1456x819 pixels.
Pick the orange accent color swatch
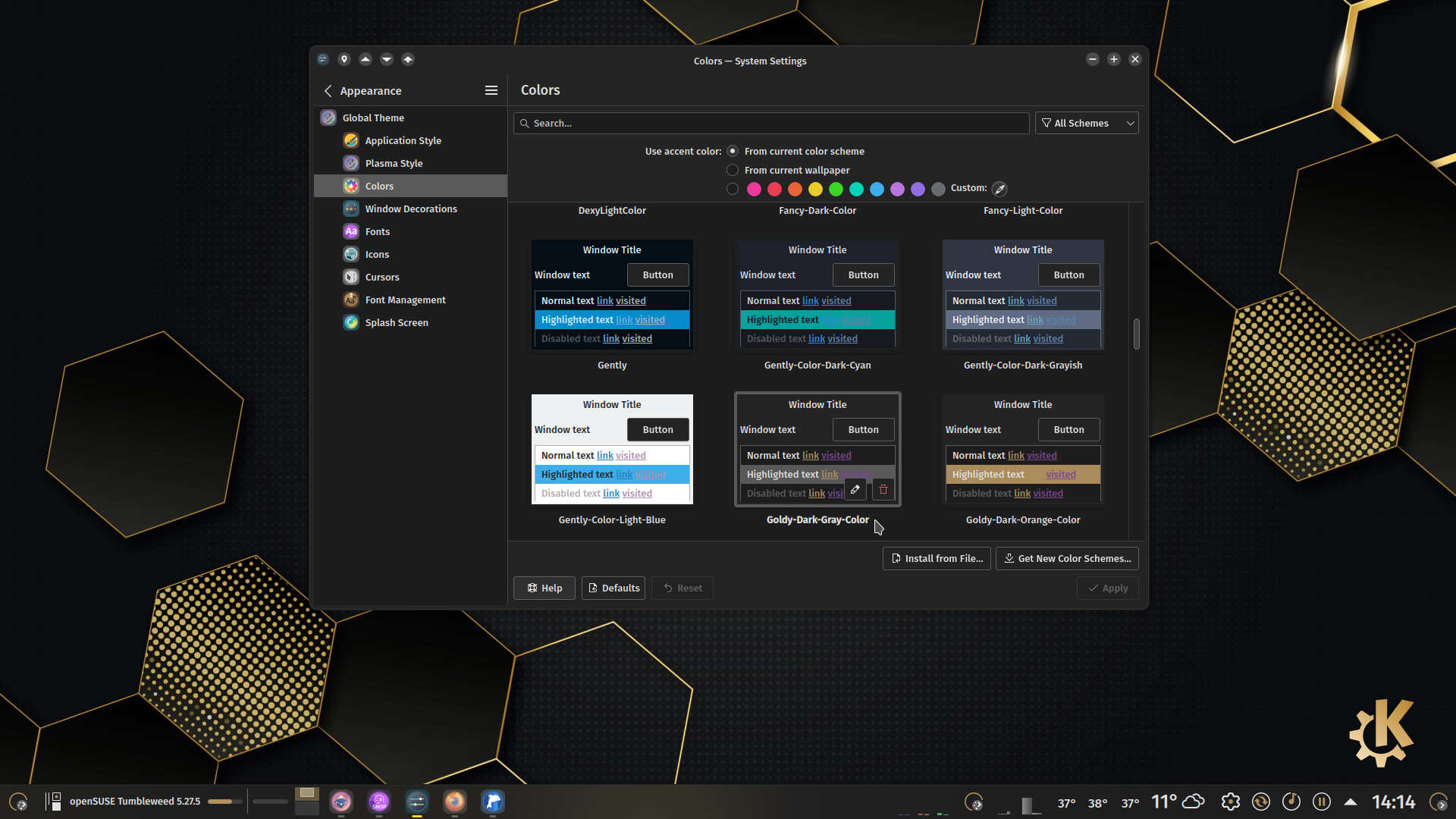(795, 189)
